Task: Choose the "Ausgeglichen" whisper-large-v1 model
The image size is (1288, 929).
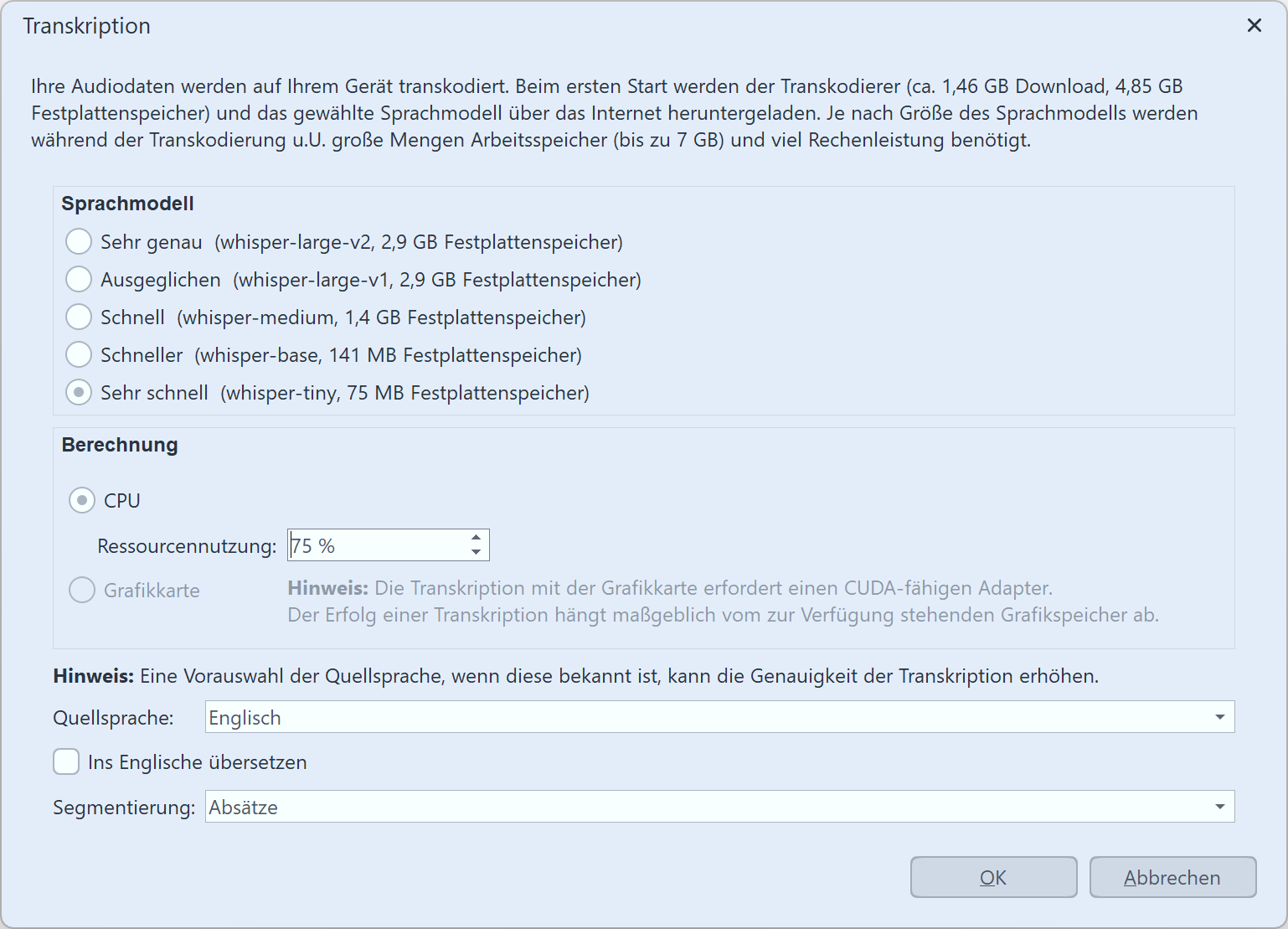Action: pyautogui.click(x=78, y=279)
